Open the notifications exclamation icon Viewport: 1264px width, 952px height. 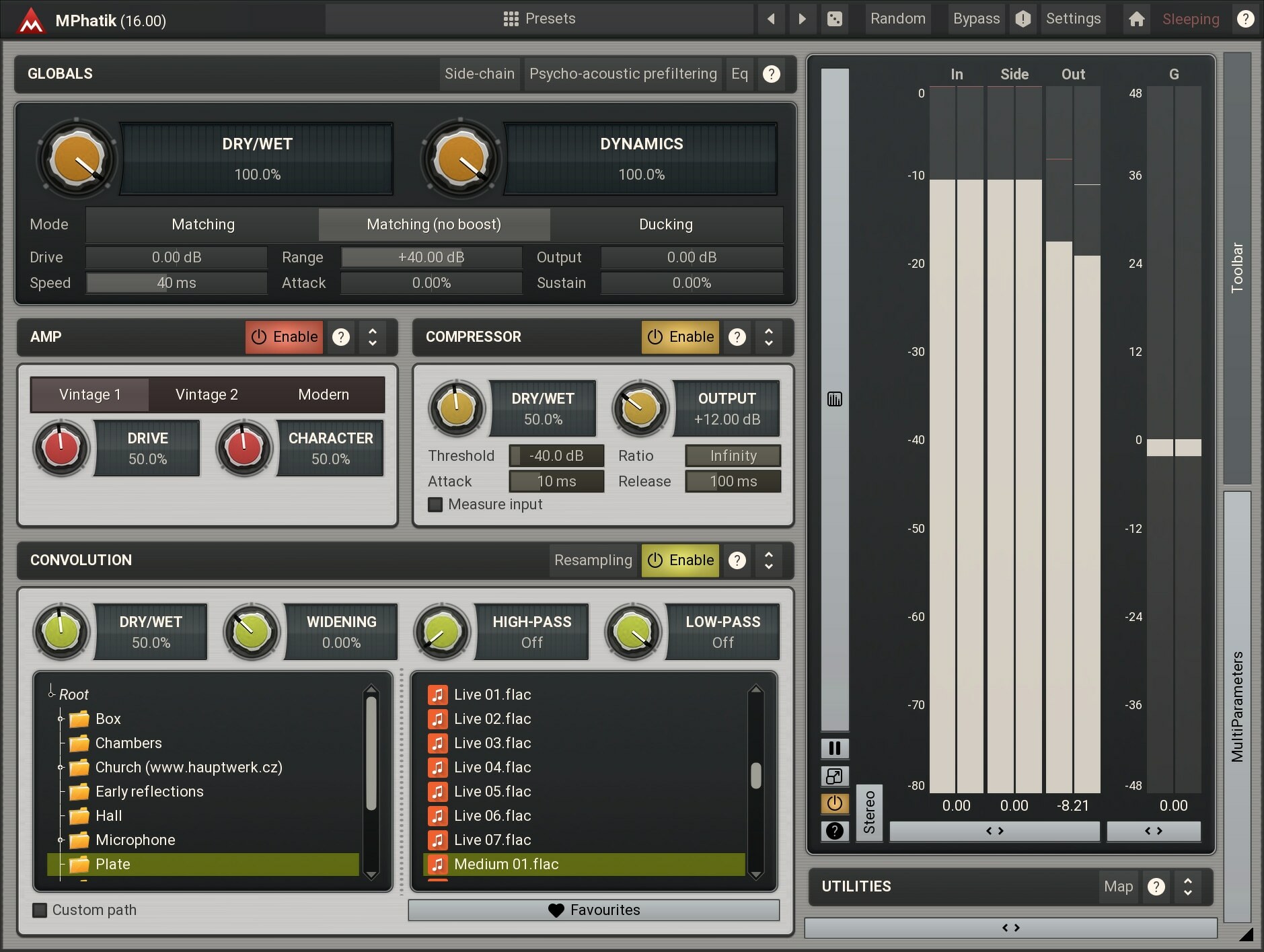click(1023, 18)
